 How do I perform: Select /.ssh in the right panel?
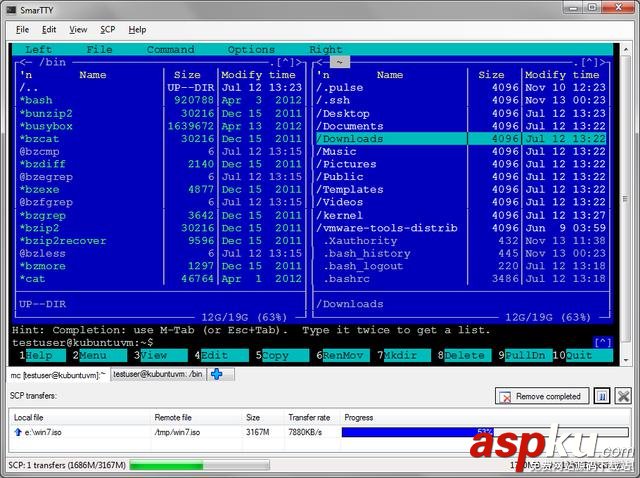[461, 100]
